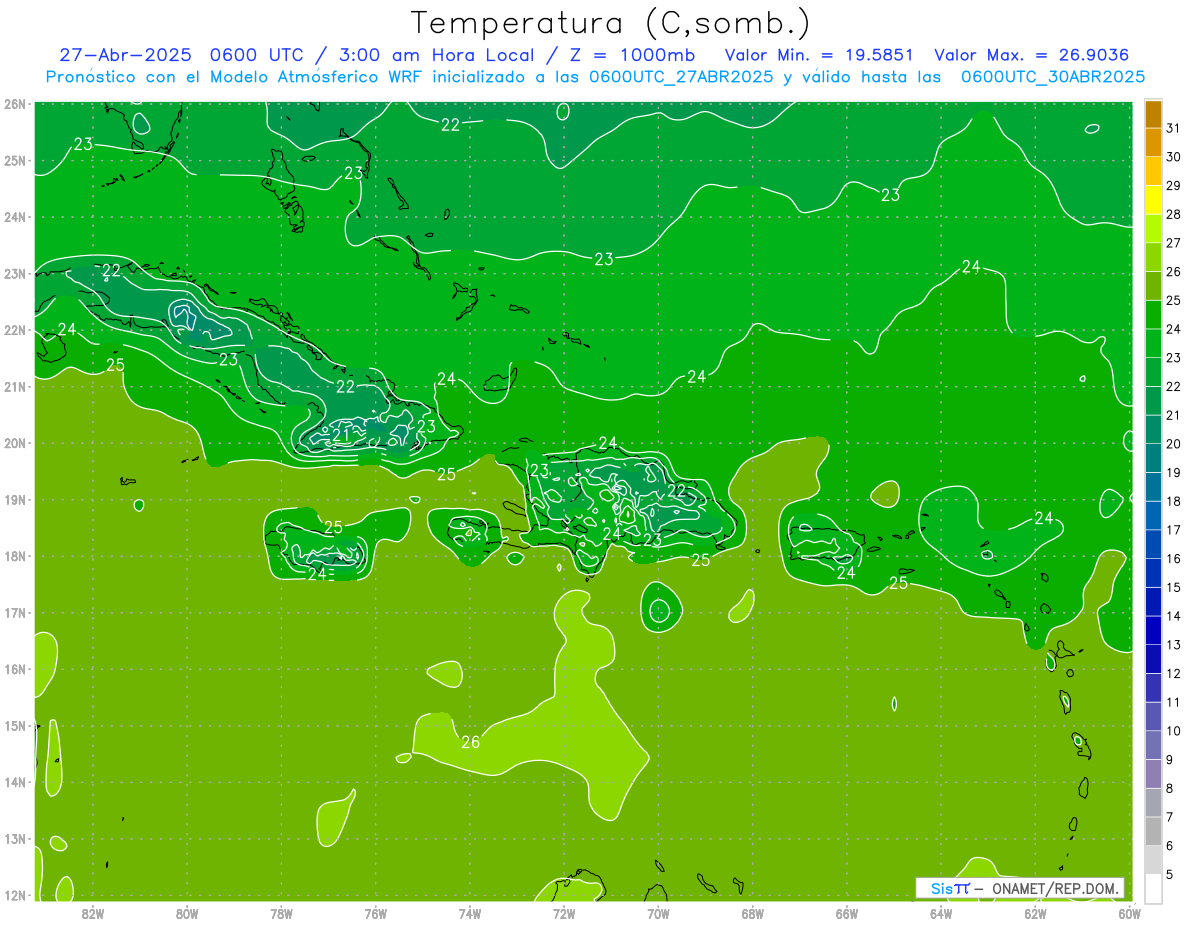Viewport: 1200px width, 927px height.
Task: Click the 21 contour label over eastern Cuba
Action: pyautogui.click(x=341, y=435)
